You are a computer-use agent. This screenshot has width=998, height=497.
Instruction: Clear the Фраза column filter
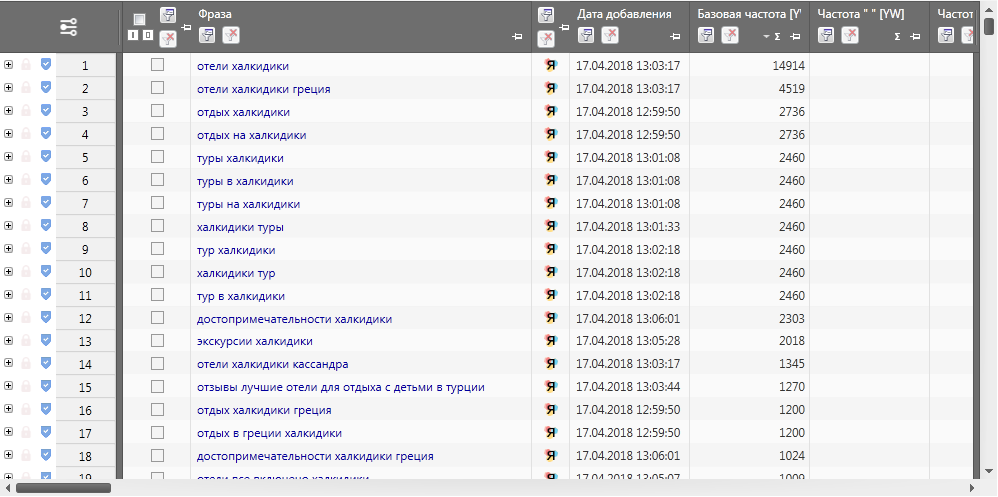(231, 36)
